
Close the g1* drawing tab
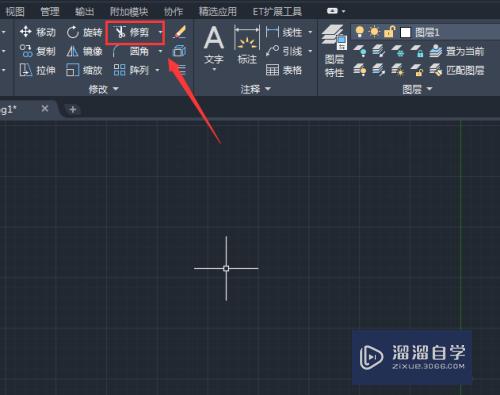point(45,109)
